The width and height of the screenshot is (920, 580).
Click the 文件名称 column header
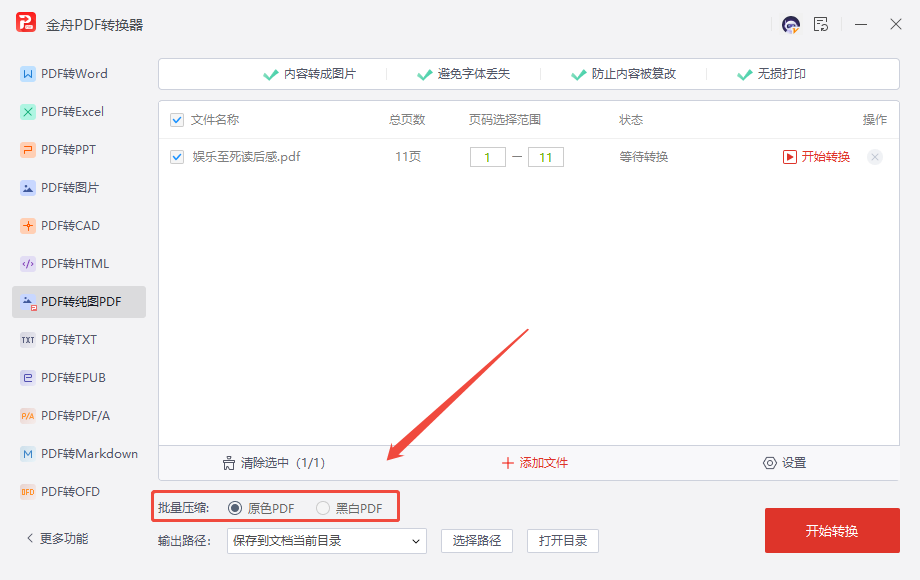point(215,120)
